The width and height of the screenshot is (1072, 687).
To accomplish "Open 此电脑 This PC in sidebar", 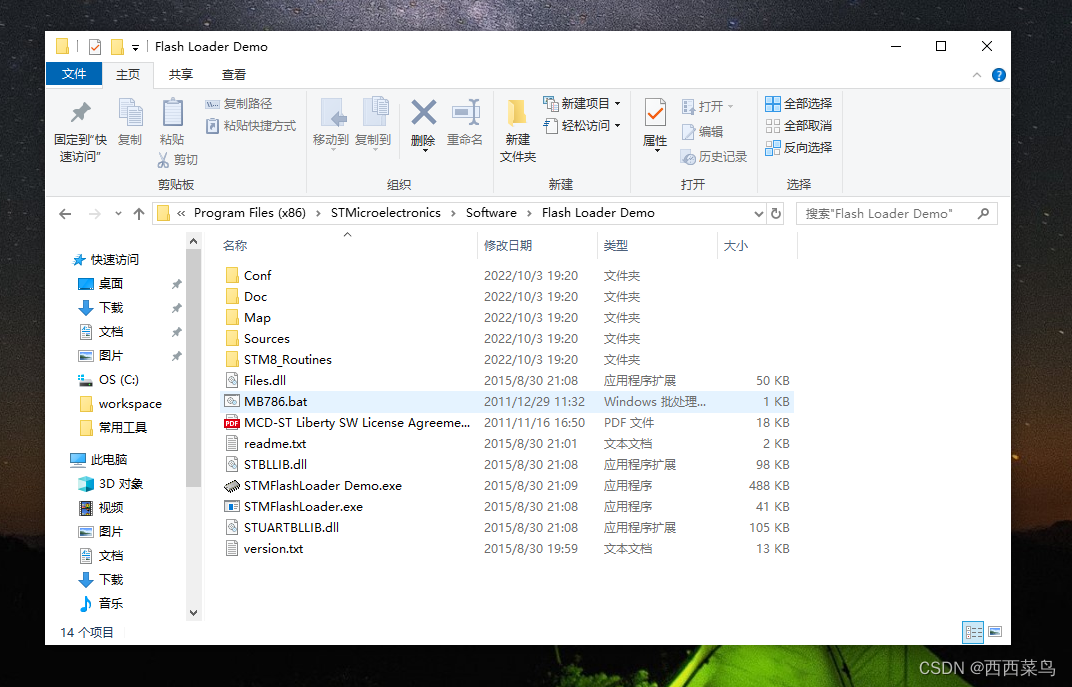I will coord(99,460).
